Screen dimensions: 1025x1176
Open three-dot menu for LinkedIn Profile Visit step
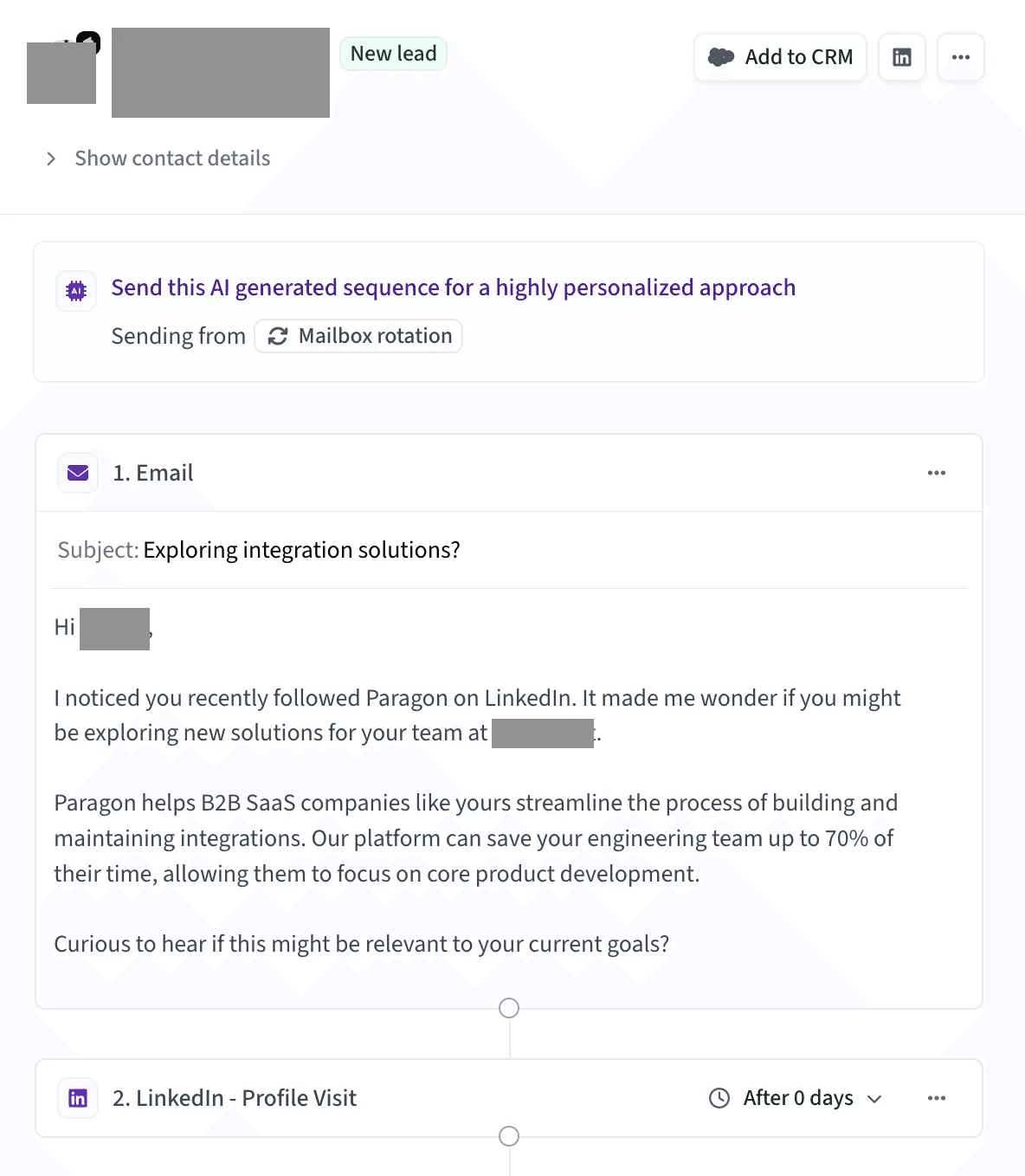coord(936,1098)
